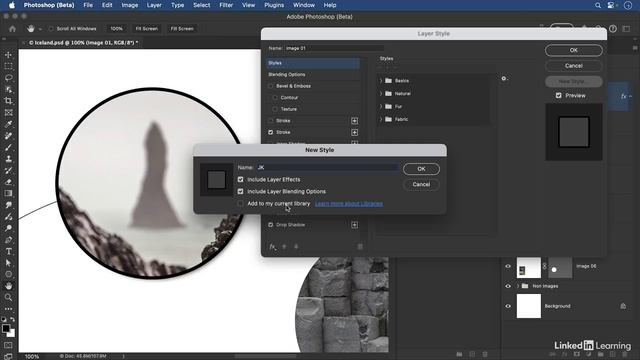The image size is (640, 360).
Task: Open the File menu
Action: point(88,5)
